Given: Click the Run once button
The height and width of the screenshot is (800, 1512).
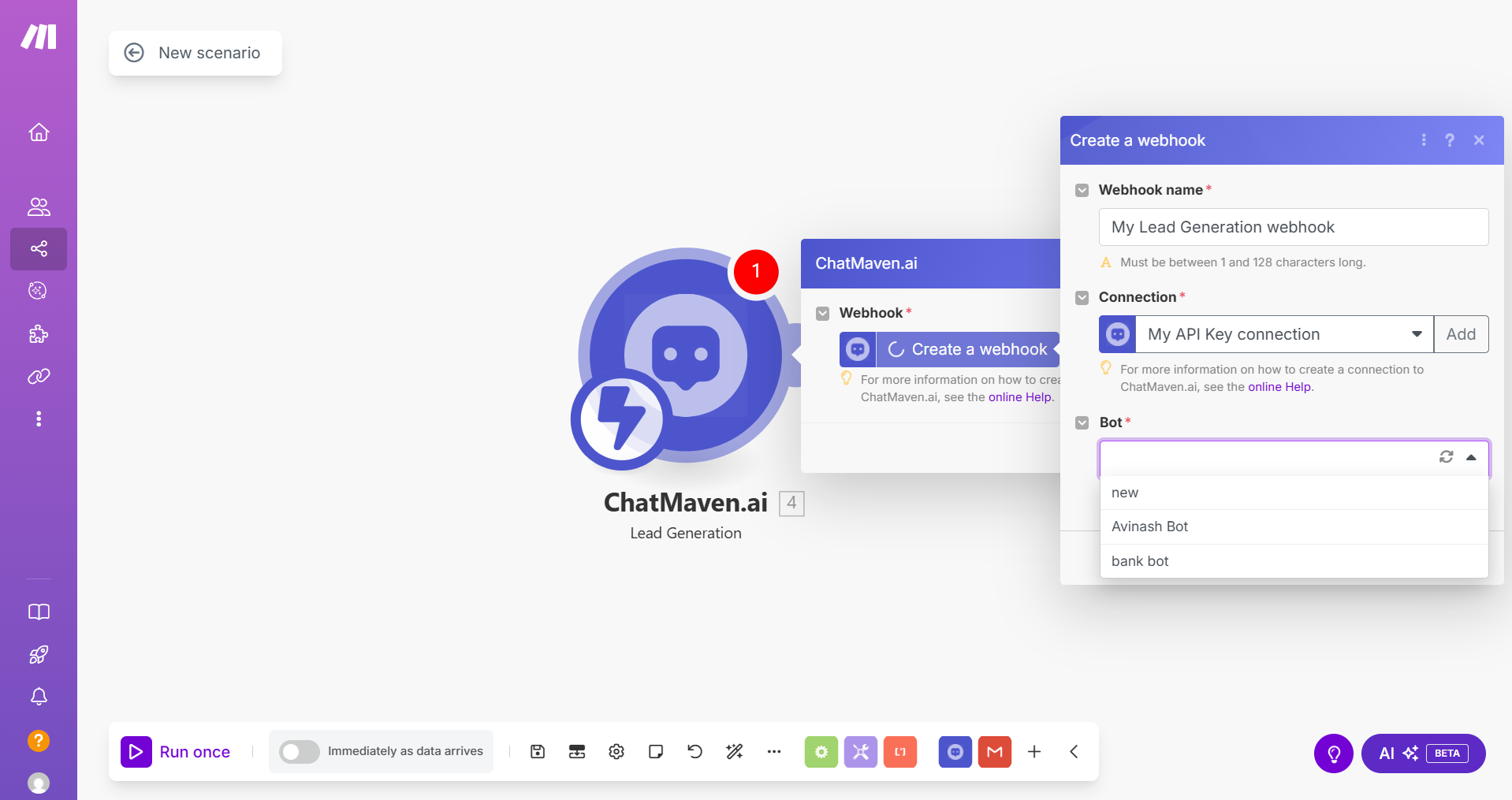Looking at the screenshot, I should coord(177,752).
